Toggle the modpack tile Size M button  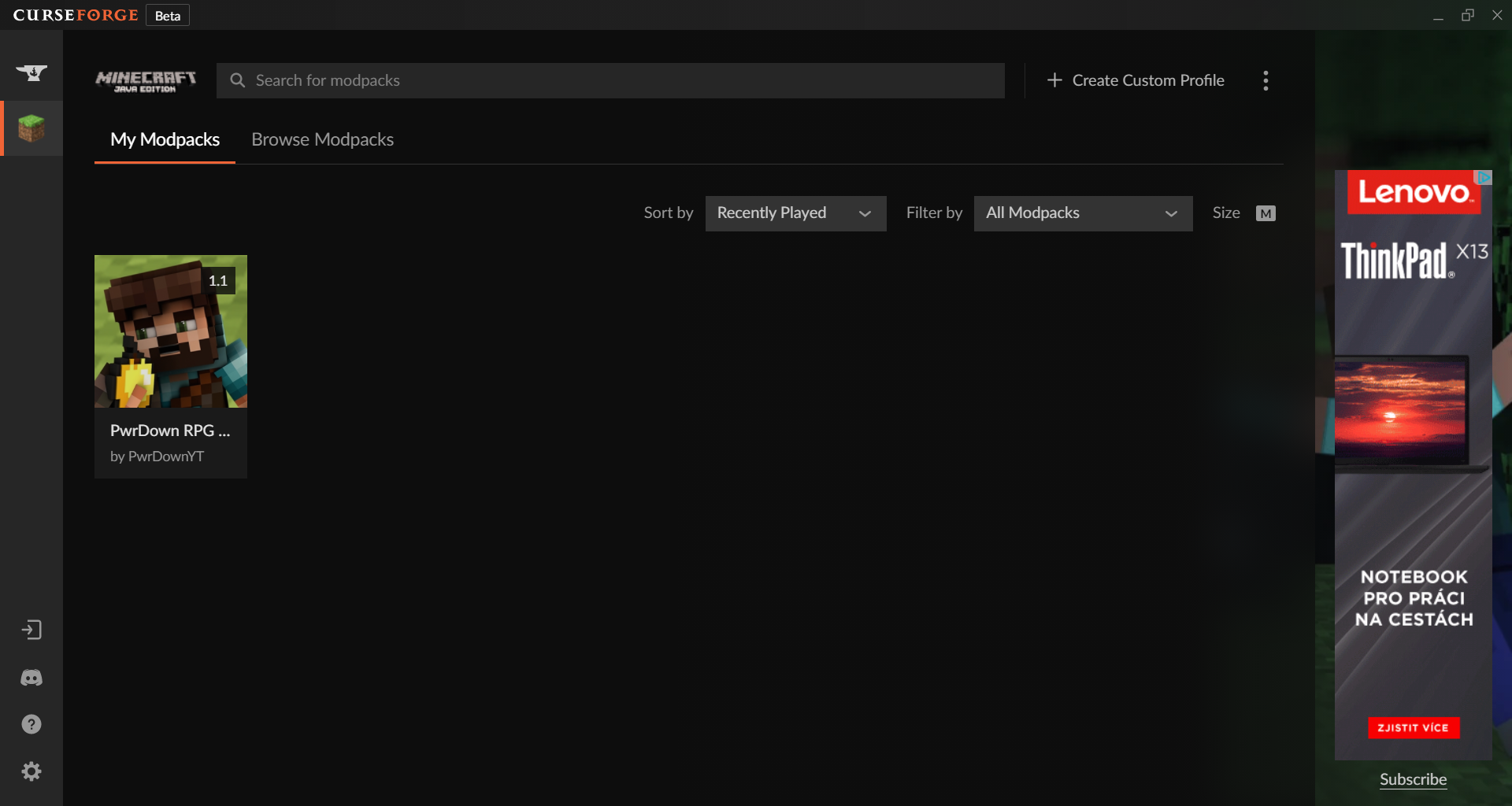pos(1266,213)
